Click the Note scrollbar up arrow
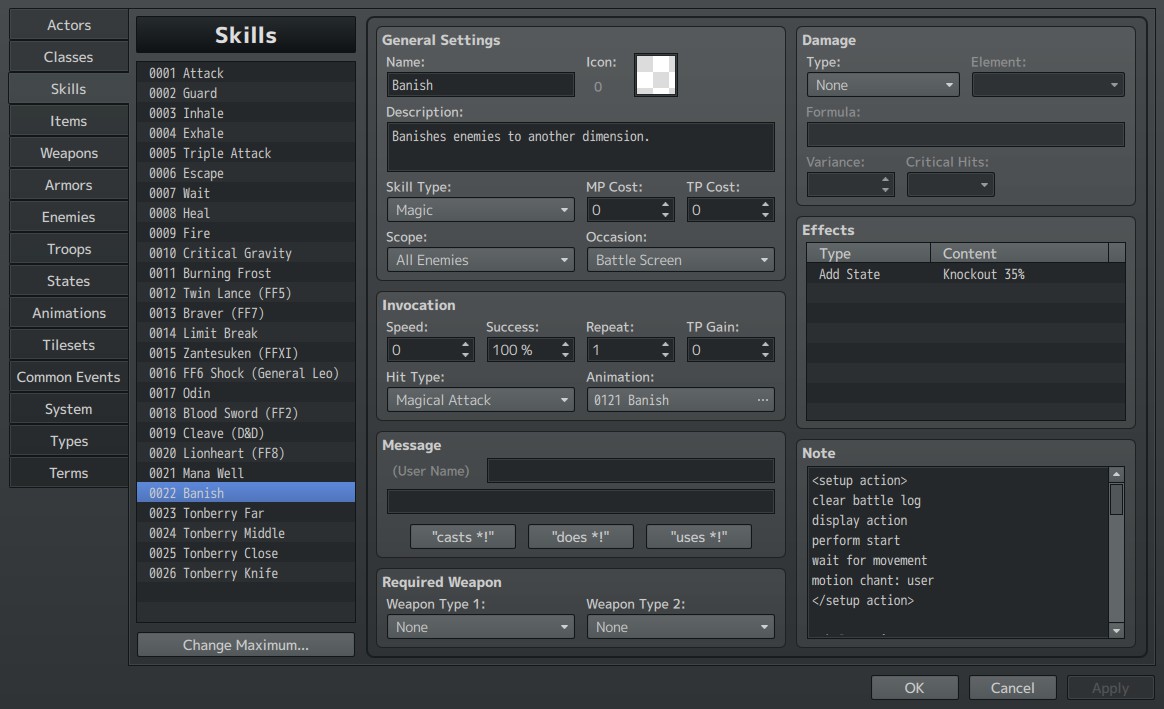The width and height of the screenshot is (1164, 709). (x=1116, y=474)
